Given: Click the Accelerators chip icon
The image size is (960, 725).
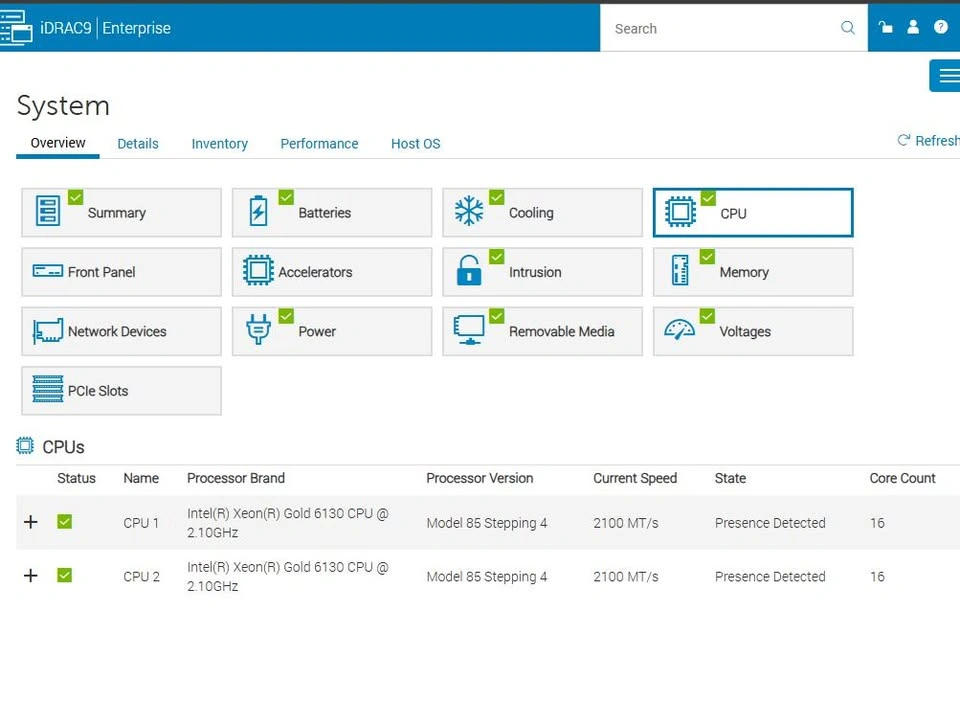Looking at the screenshot, I should (258, 271).
